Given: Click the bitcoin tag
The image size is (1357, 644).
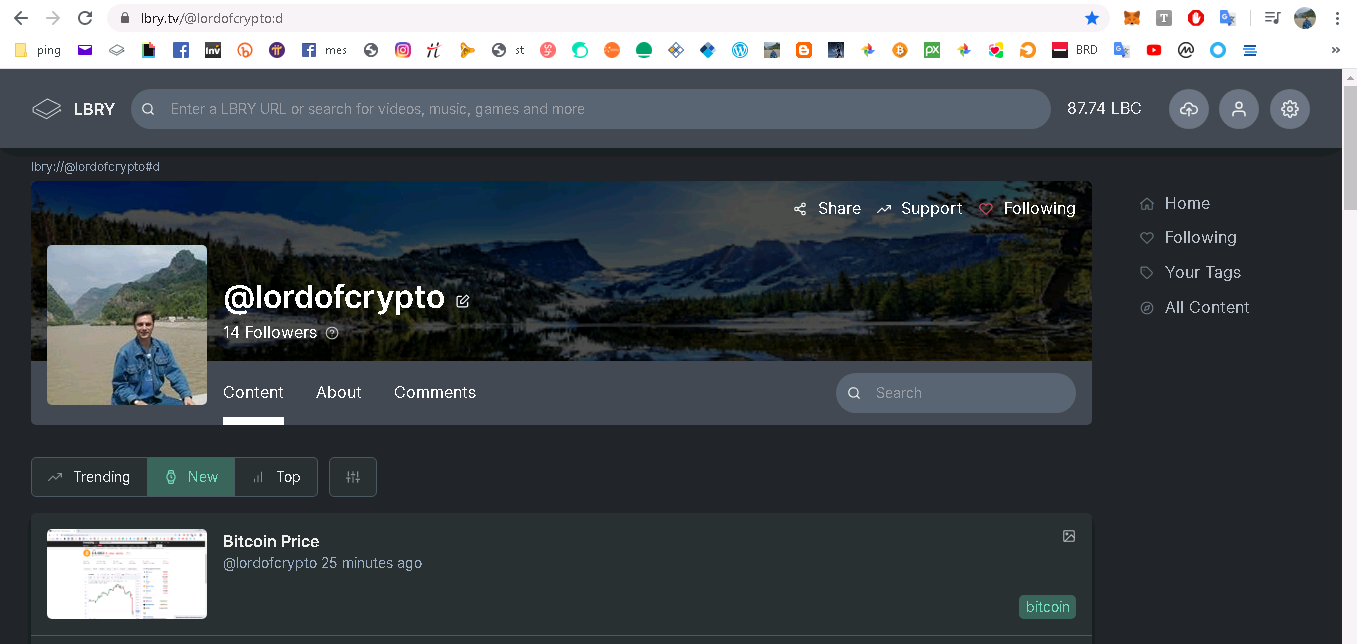Looking at the screenshot, I should tap(1047, 607).
